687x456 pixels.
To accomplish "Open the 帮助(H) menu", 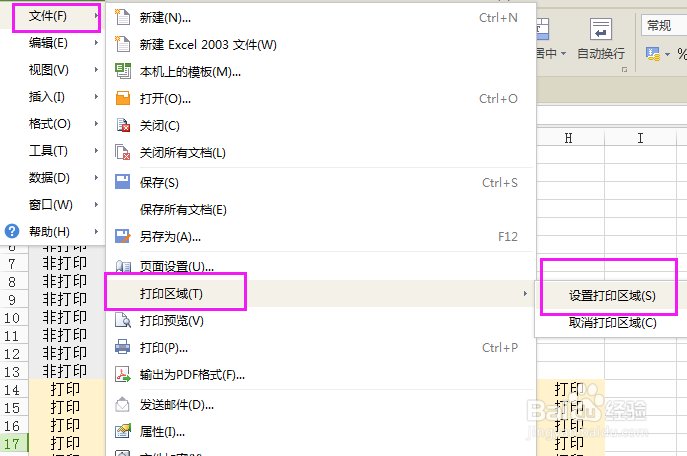I will coord(53,231).
